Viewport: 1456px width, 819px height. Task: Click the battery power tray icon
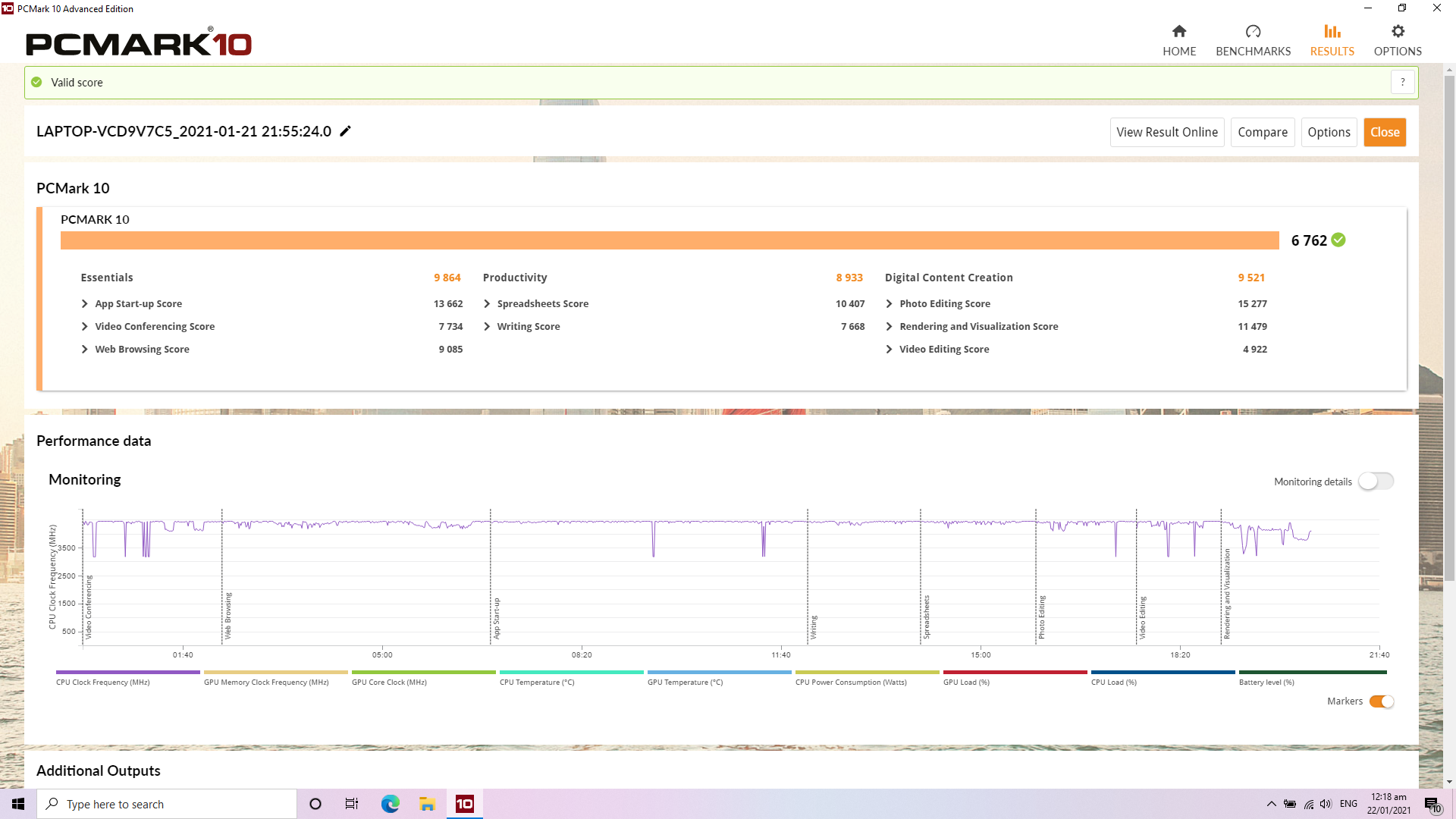point(1289,804)
